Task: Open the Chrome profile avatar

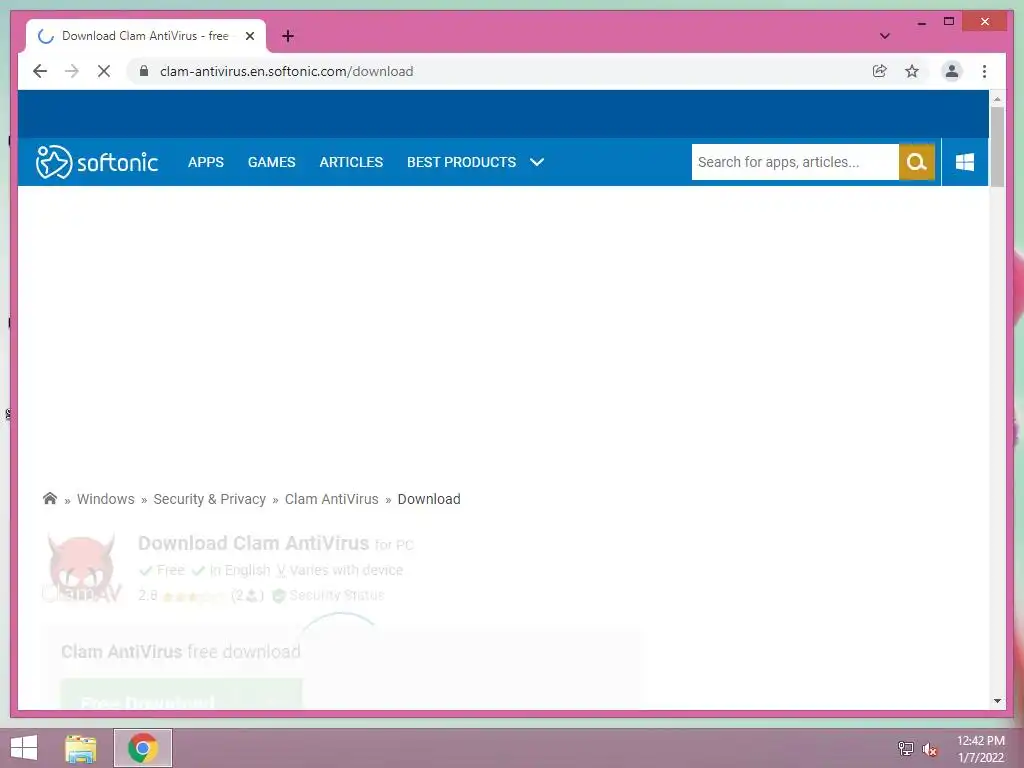Action: 952,71
